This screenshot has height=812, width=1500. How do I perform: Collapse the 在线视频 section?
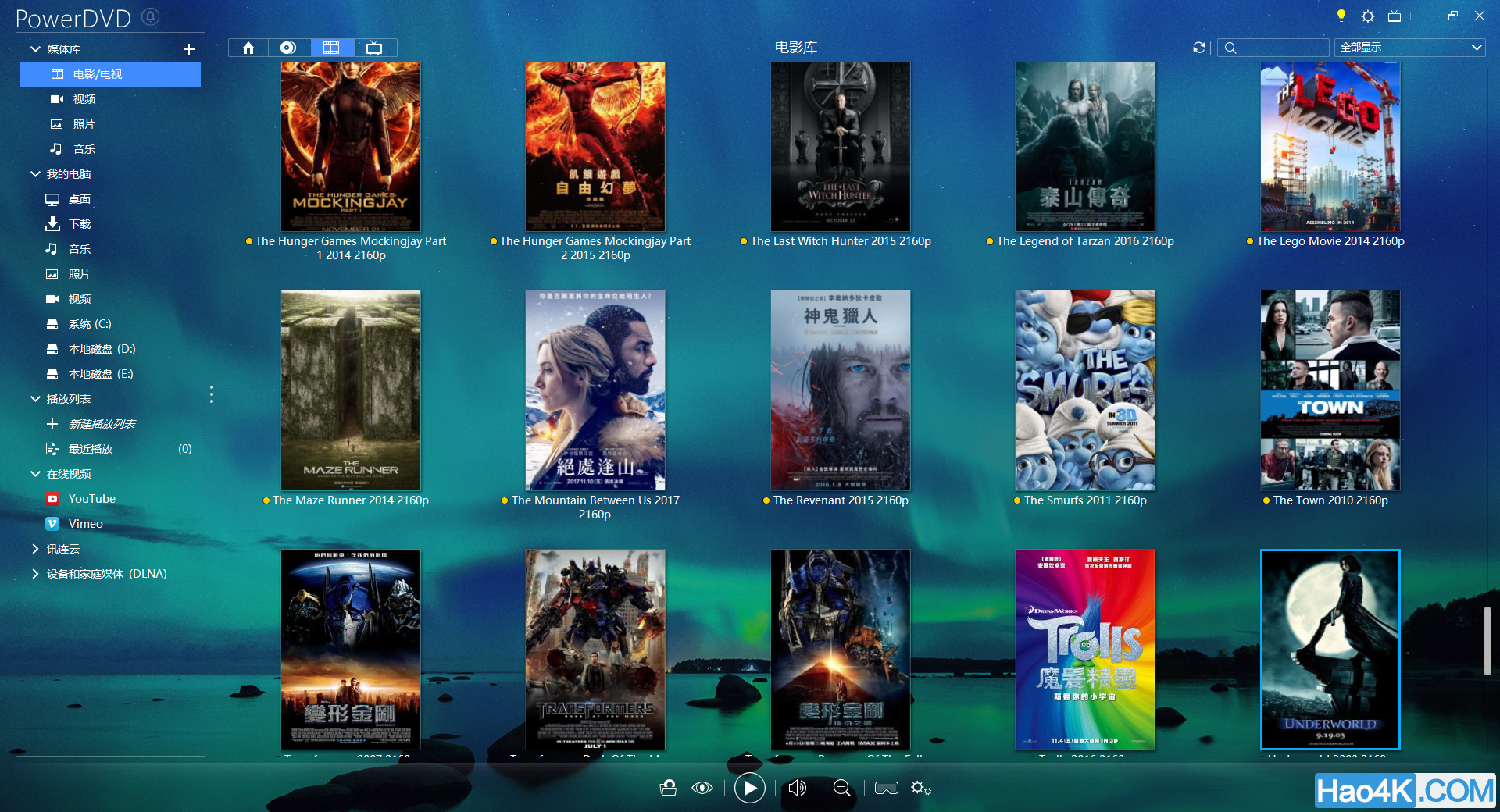[35, 474]
